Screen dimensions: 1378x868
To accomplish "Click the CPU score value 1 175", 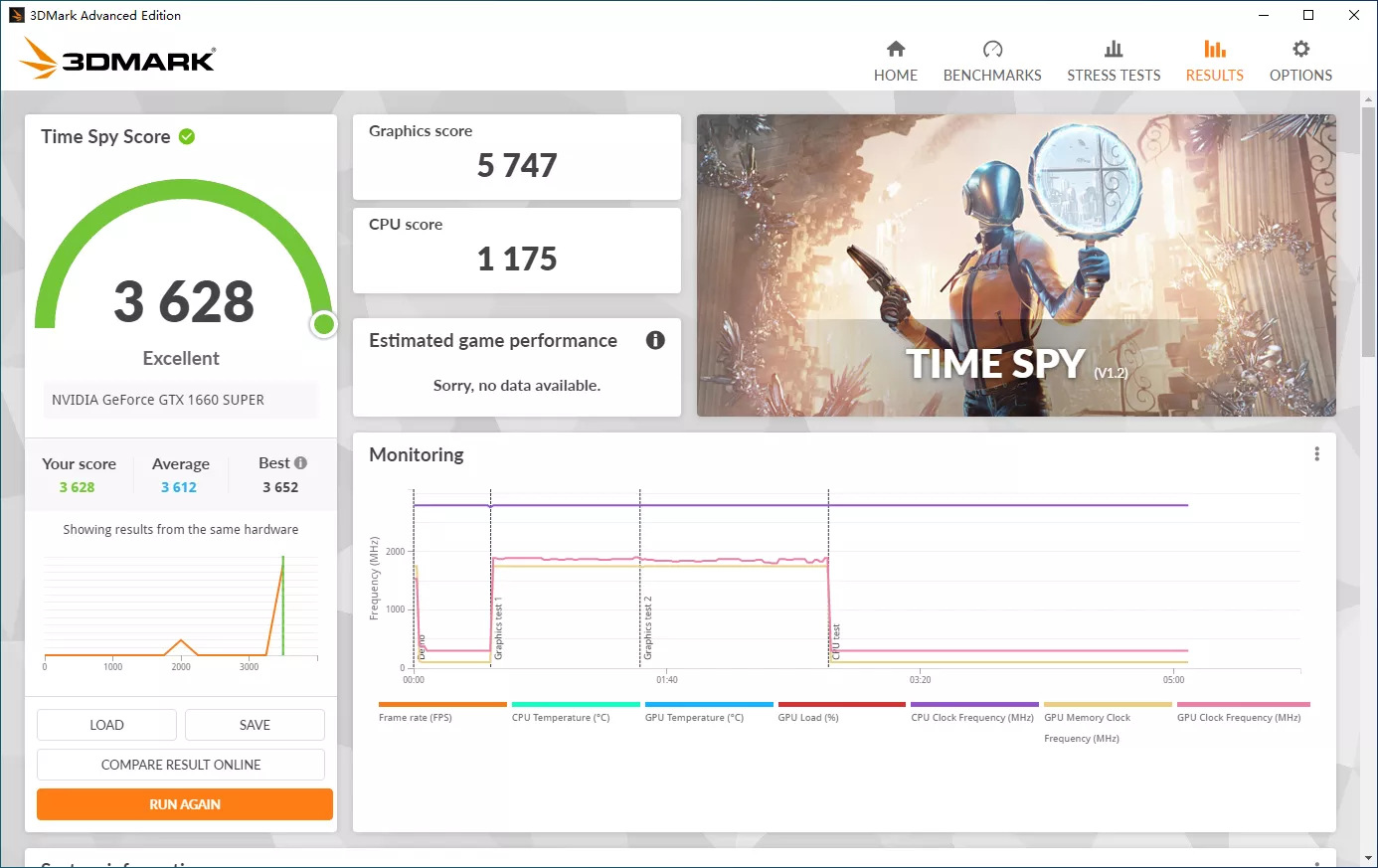I will coord(517,259).
